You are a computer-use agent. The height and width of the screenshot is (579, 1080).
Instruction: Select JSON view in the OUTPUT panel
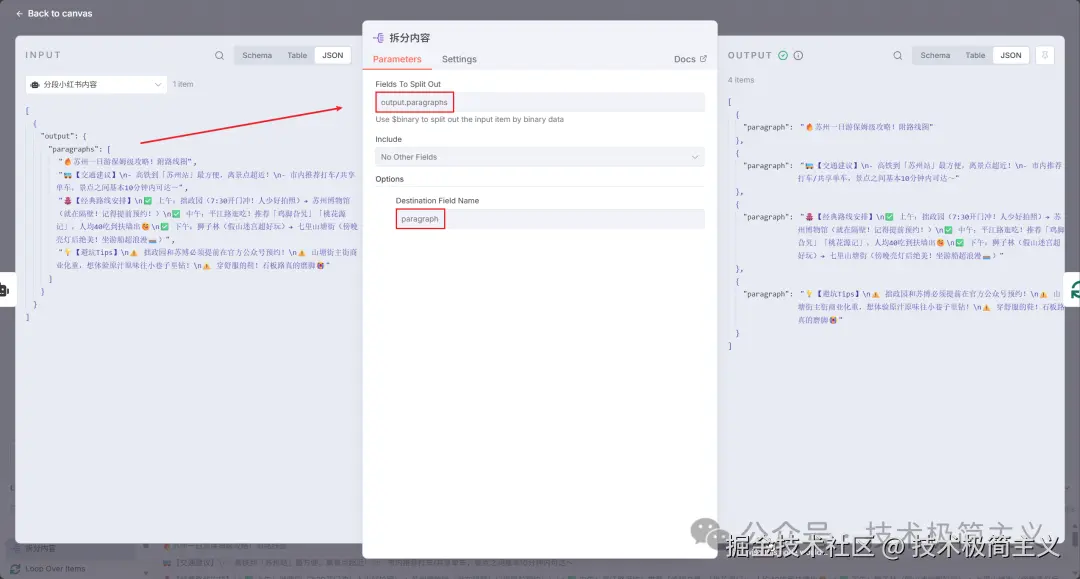(1010, 55)
